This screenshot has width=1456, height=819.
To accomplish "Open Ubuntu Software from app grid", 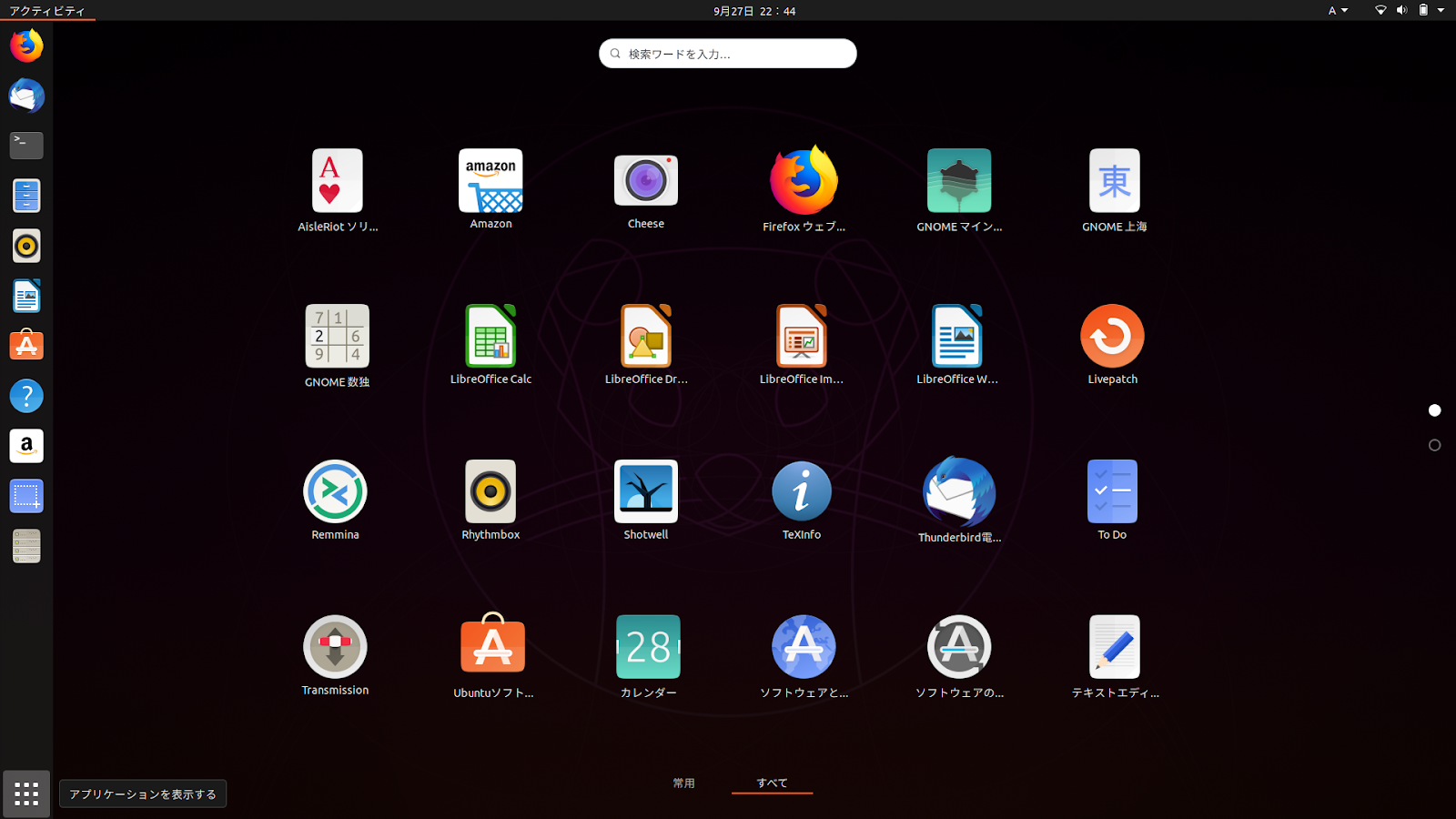I will coord(492,645).
